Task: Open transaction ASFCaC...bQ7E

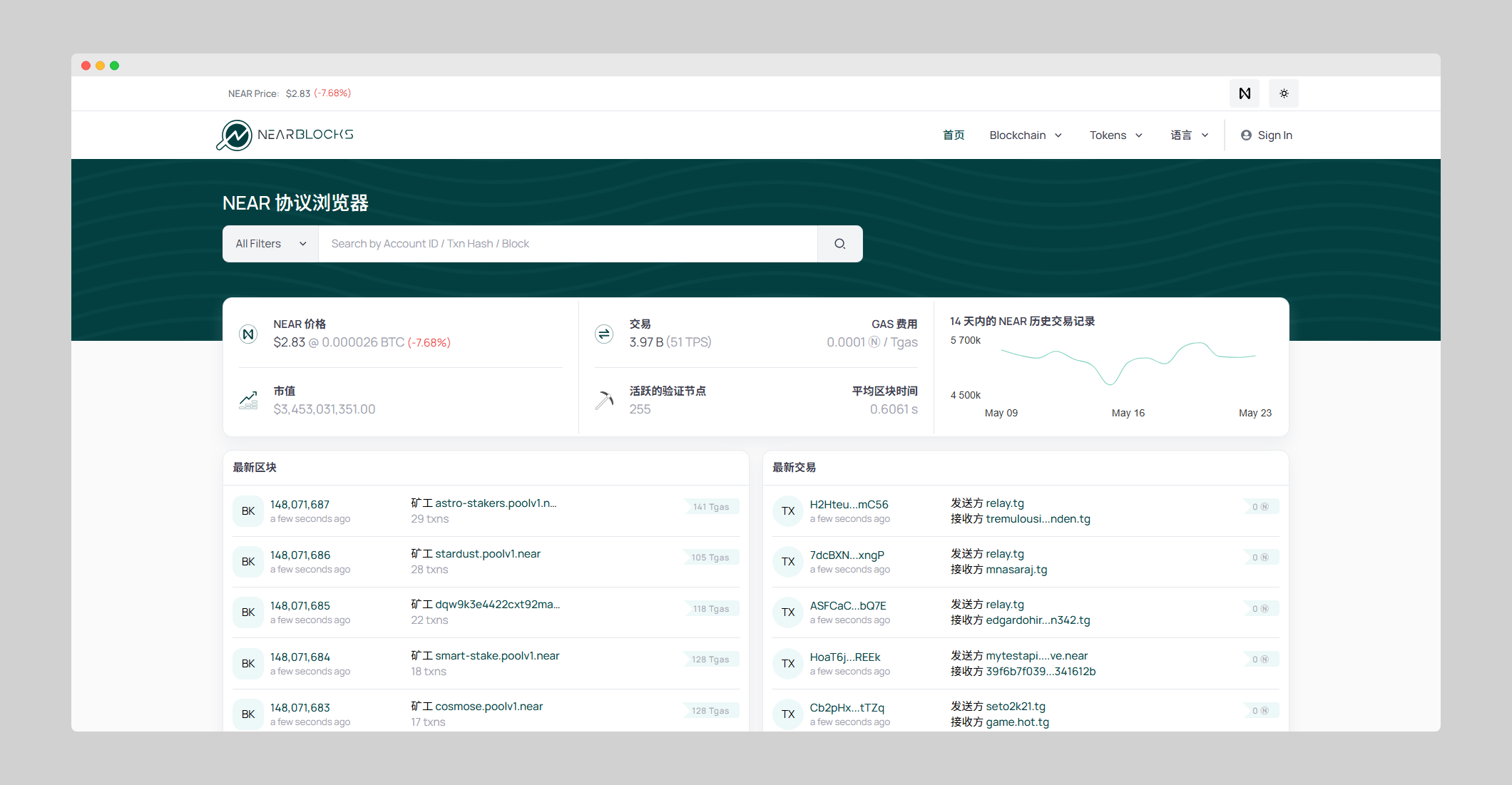Action: pyautogui.click(x=848, y=605)
